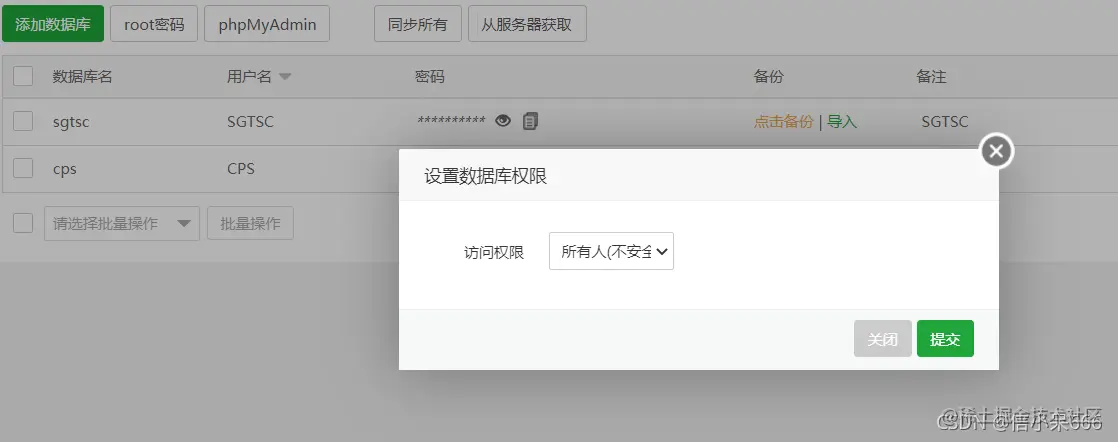1118x442 pixels.
Task: Click the CPS username cell
Action: 241,169
